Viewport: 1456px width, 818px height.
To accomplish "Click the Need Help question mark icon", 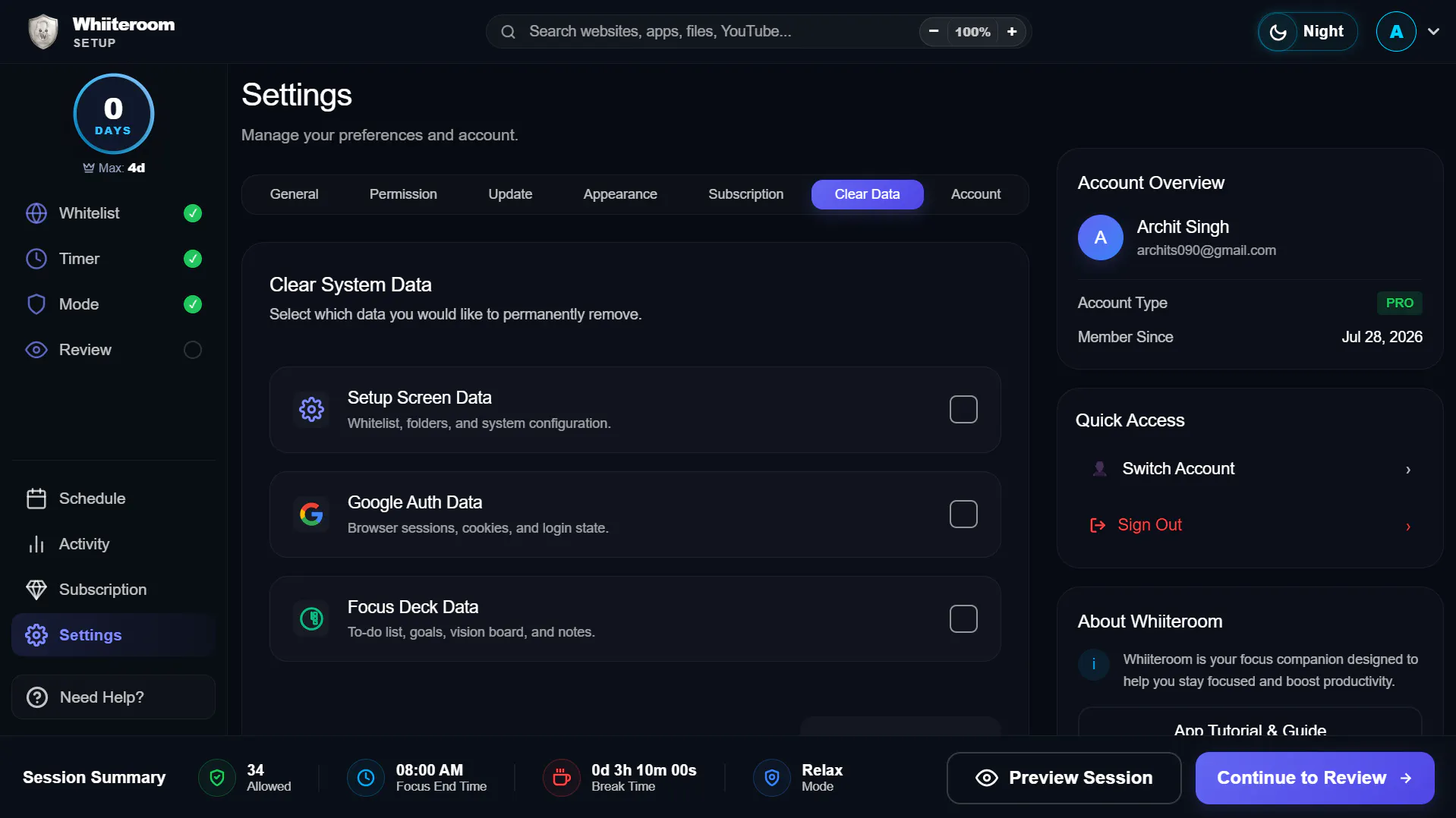I will [x=37, y=697].
